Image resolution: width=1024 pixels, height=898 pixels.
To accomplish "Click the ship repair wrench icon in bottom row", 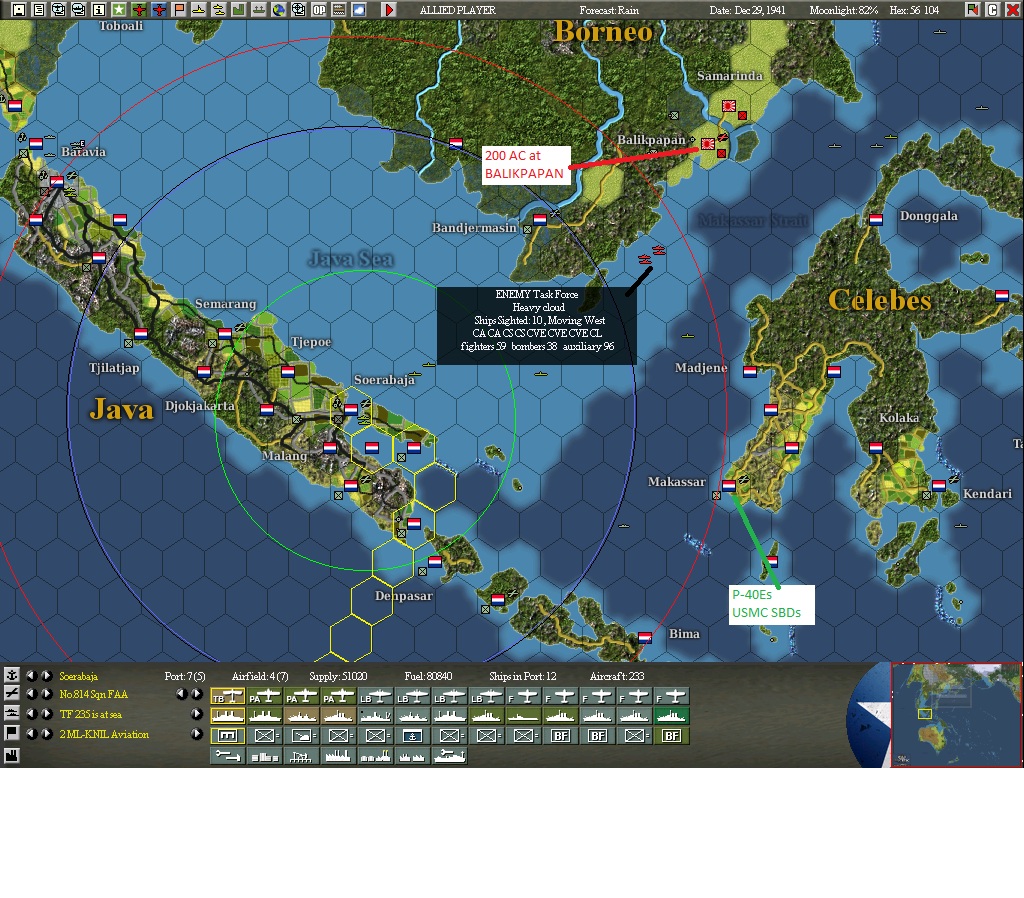I will tap(449, 756).
